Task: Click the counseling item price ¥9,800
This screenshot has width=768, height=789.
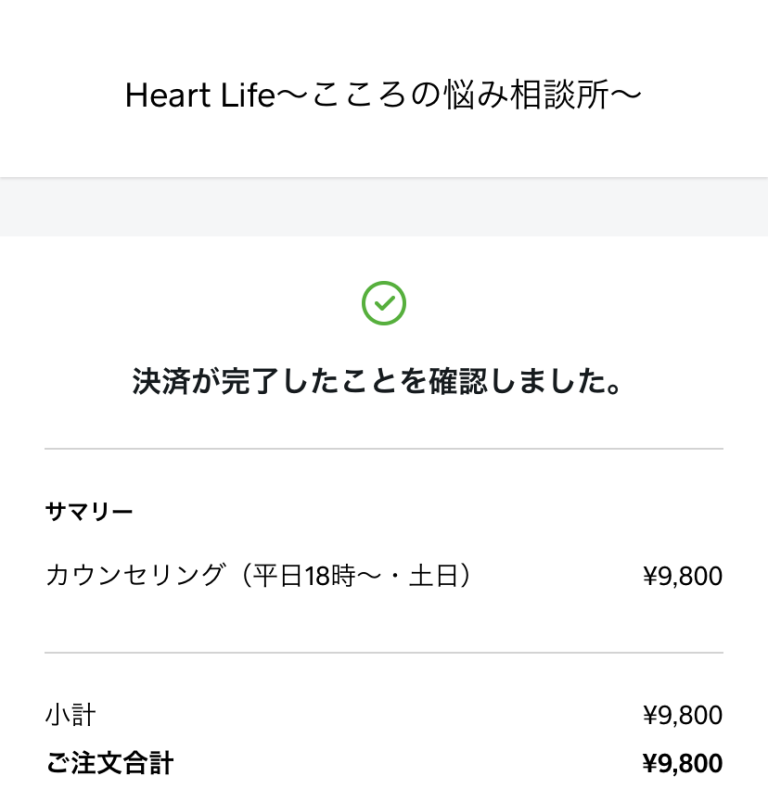Action: 682,576
